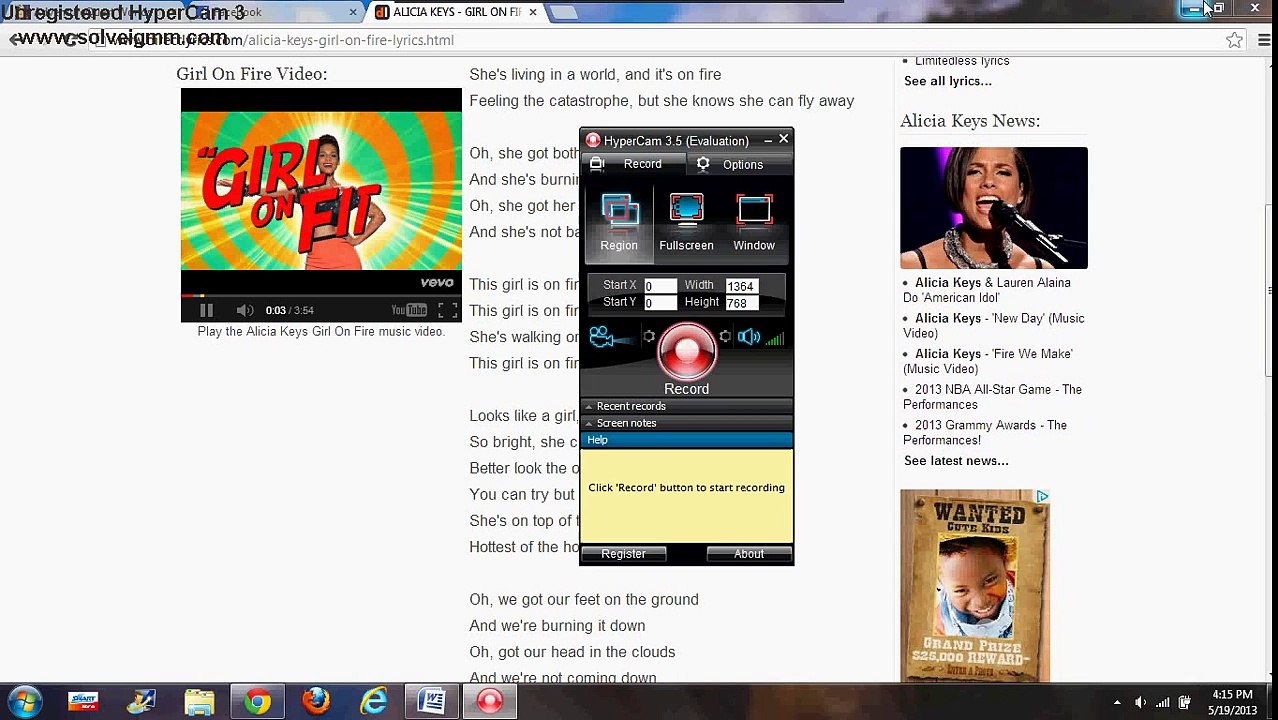Click the Chrome taskbar icon

(x=258, y=702)
